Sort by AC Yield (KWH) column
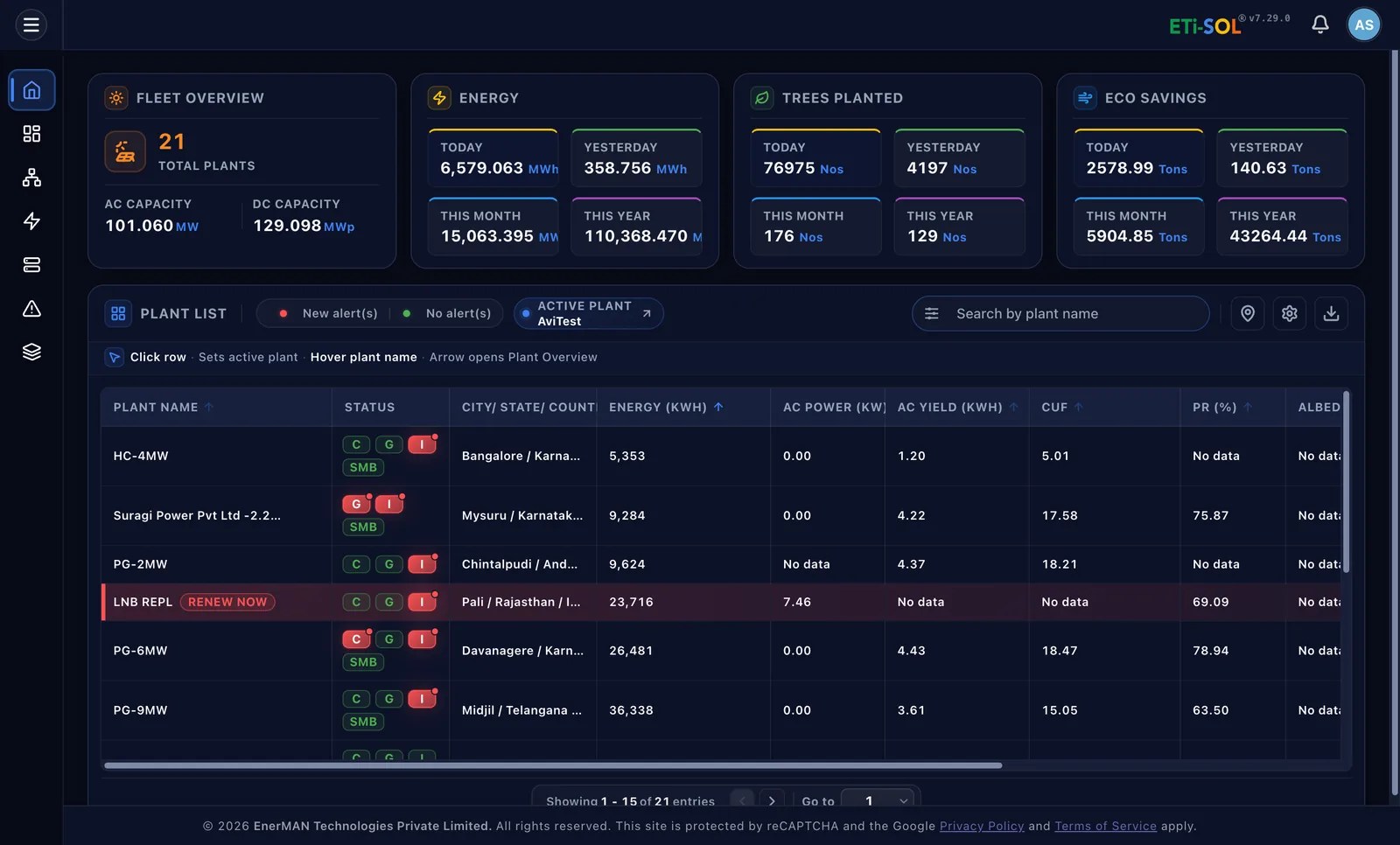 point(957,407)
